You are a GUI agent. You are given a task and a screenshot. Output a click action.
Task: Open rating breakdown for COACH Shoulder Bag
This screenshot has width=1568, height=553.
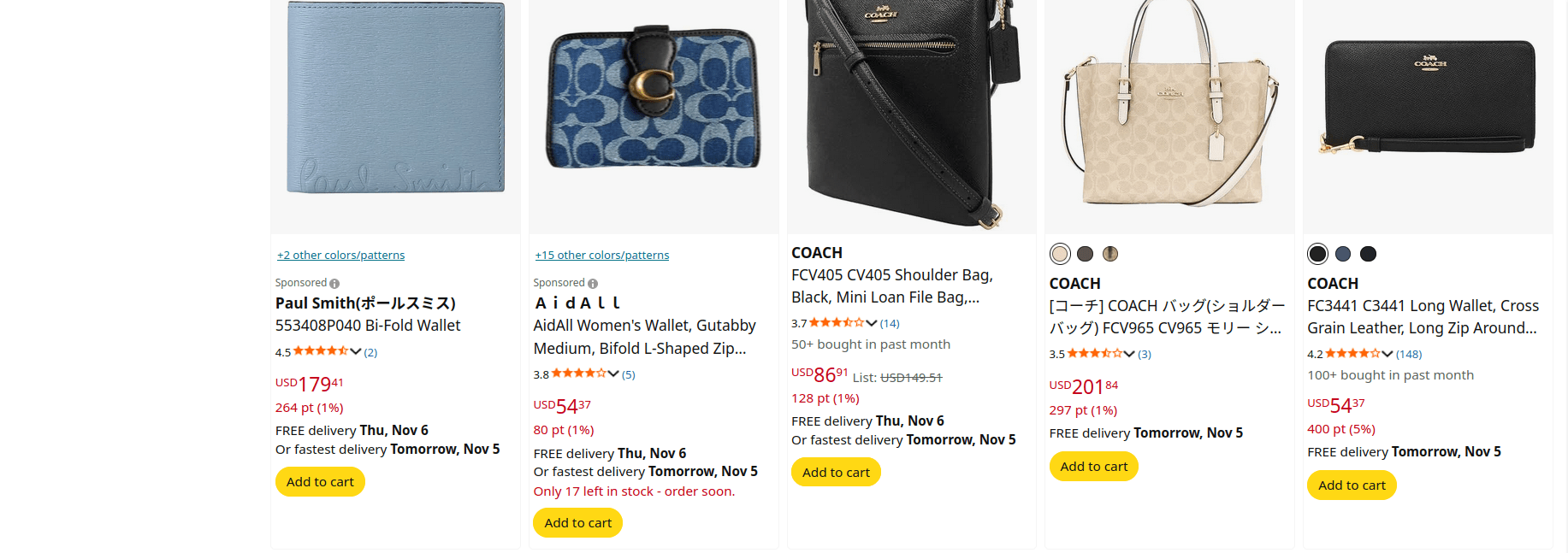[x=872, y=323]
